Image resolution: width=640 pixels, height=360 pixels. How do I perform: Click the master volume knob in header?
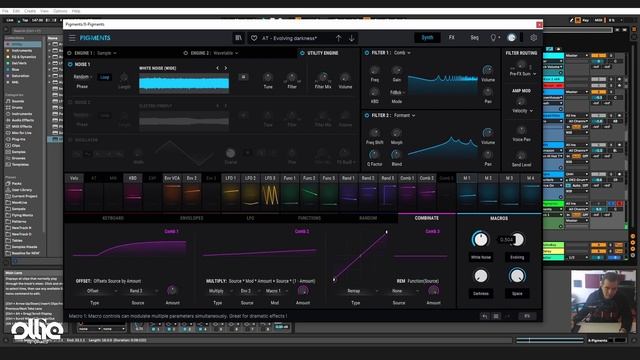[511, 38]
